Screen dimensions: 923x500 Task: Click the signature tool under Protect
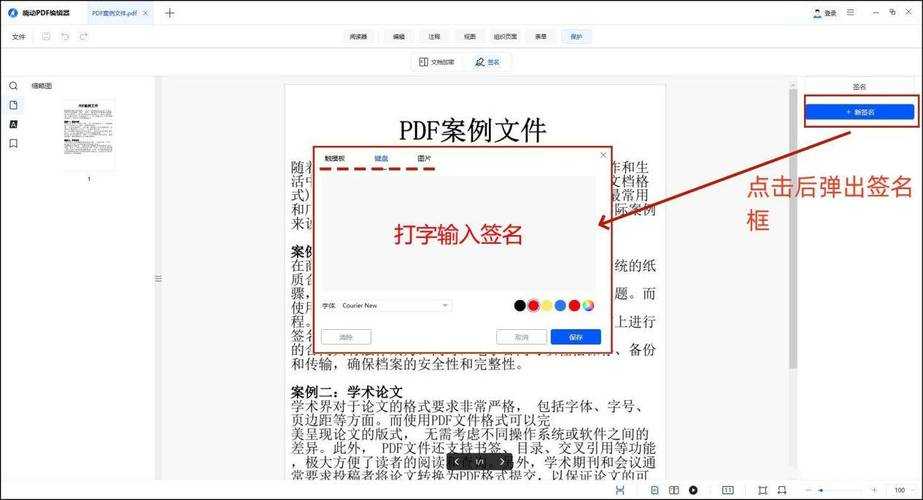(487, 62)
